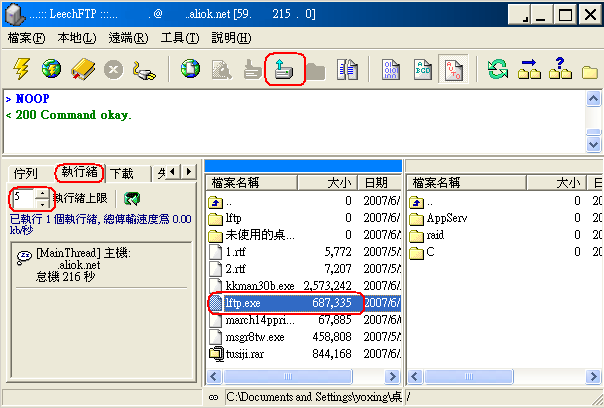Viewport: 604px width, 408px height.
Task: Open the 遠端 (Remote) menu
Action: pyautogui.click(x=127, y=38)
